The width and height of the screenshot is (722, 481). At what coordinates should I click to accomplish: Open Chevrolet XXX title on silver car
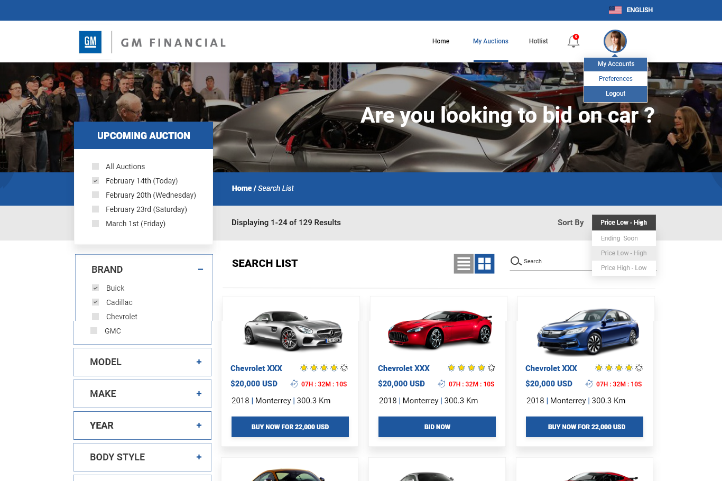tap(256, 368)
